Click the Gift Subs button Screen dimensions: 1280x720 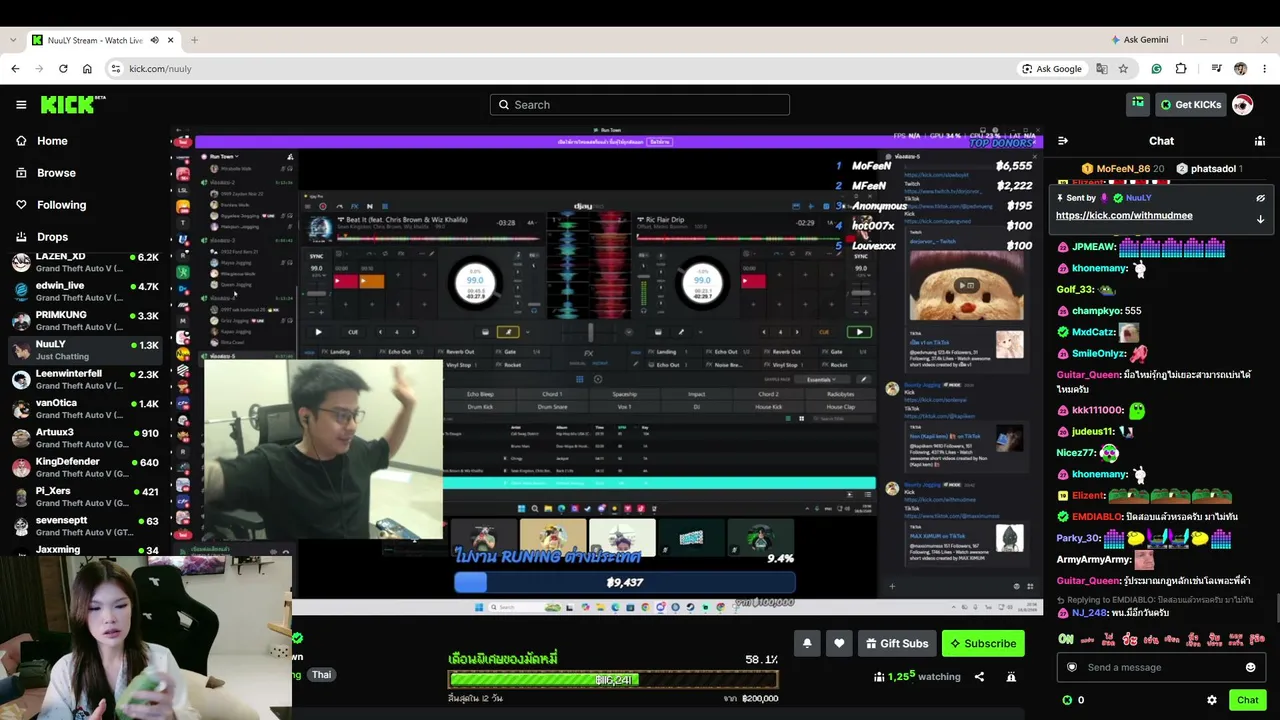(897, 643)
